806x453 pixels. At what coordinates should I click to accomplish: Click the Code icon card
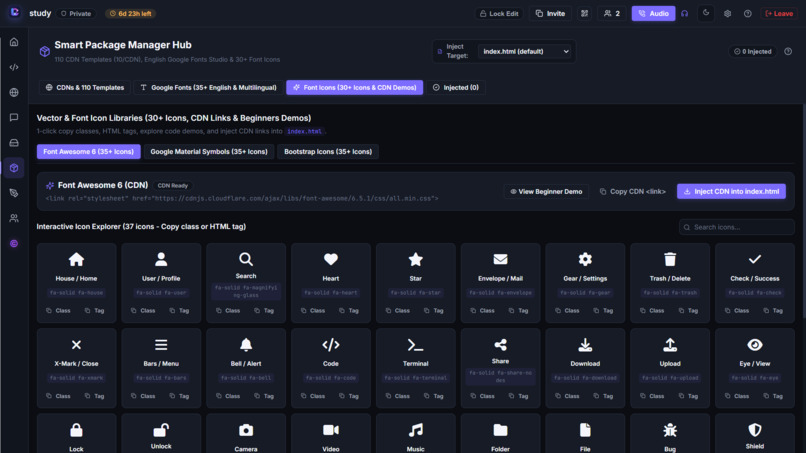coord(331,368)
